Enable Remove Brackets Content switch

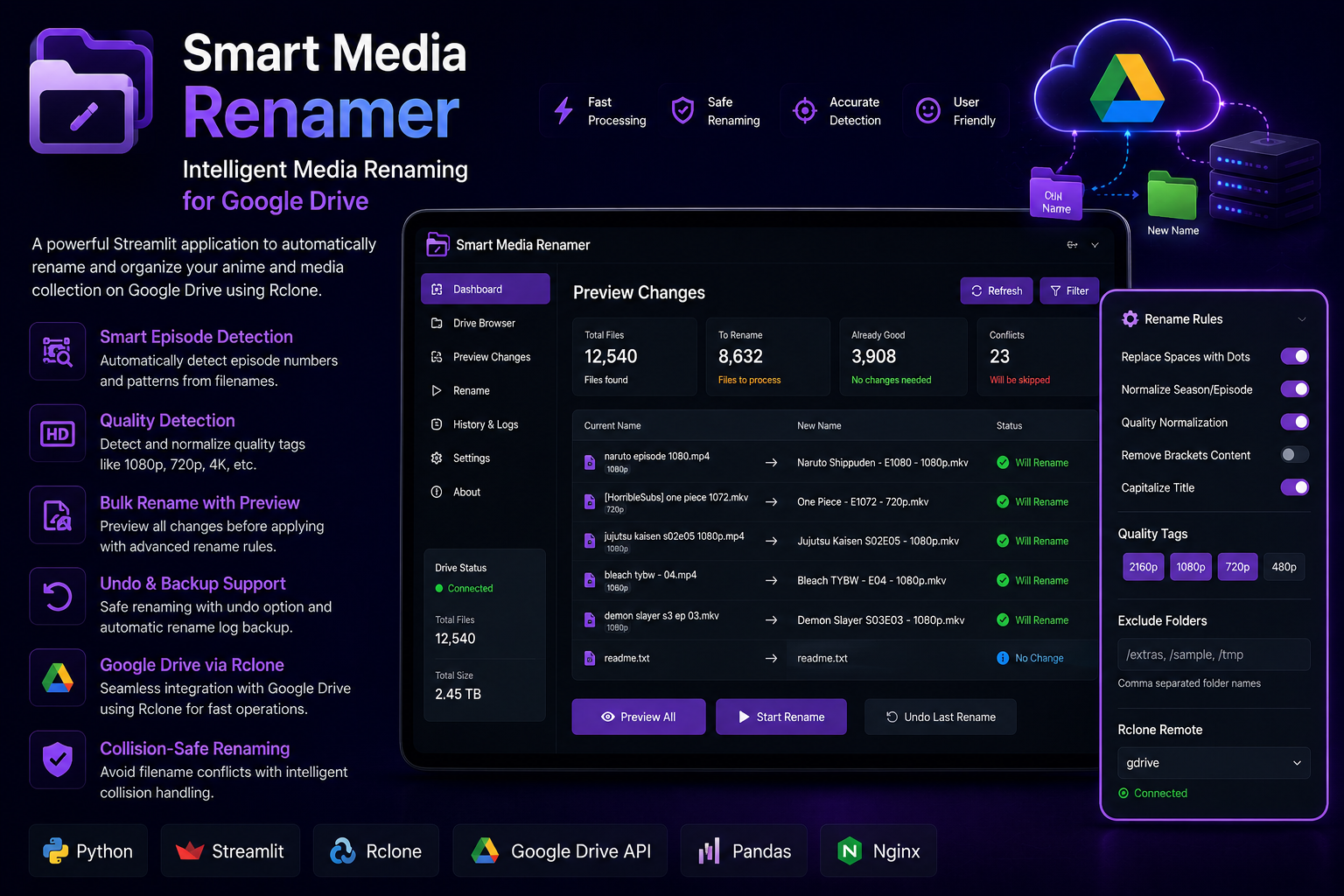tap(1295, 454)
